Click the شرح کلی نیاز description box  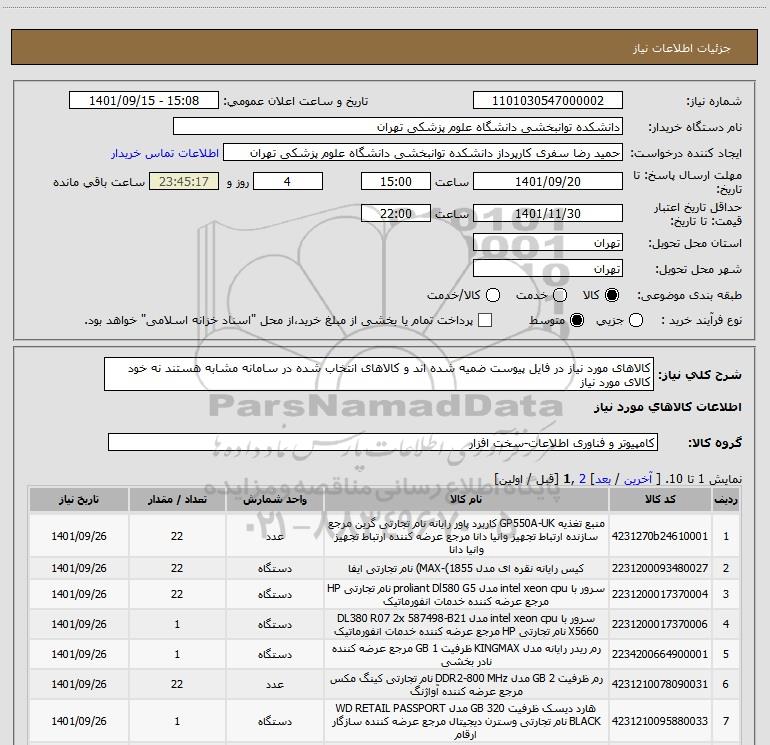pos(379,374)
